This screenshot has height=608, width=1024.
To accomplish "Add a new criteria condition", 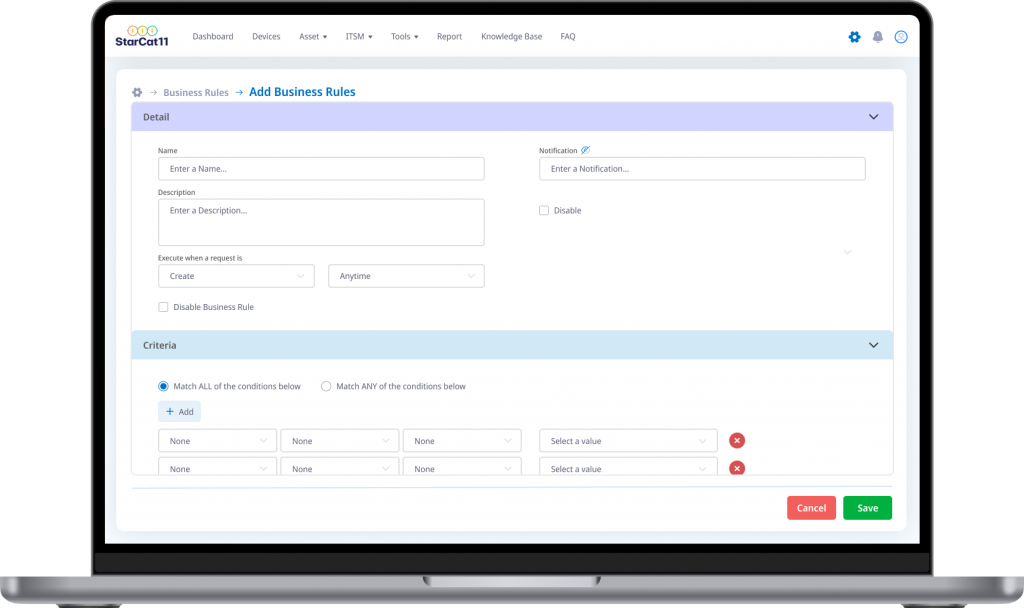I will (x=180, y=411).
